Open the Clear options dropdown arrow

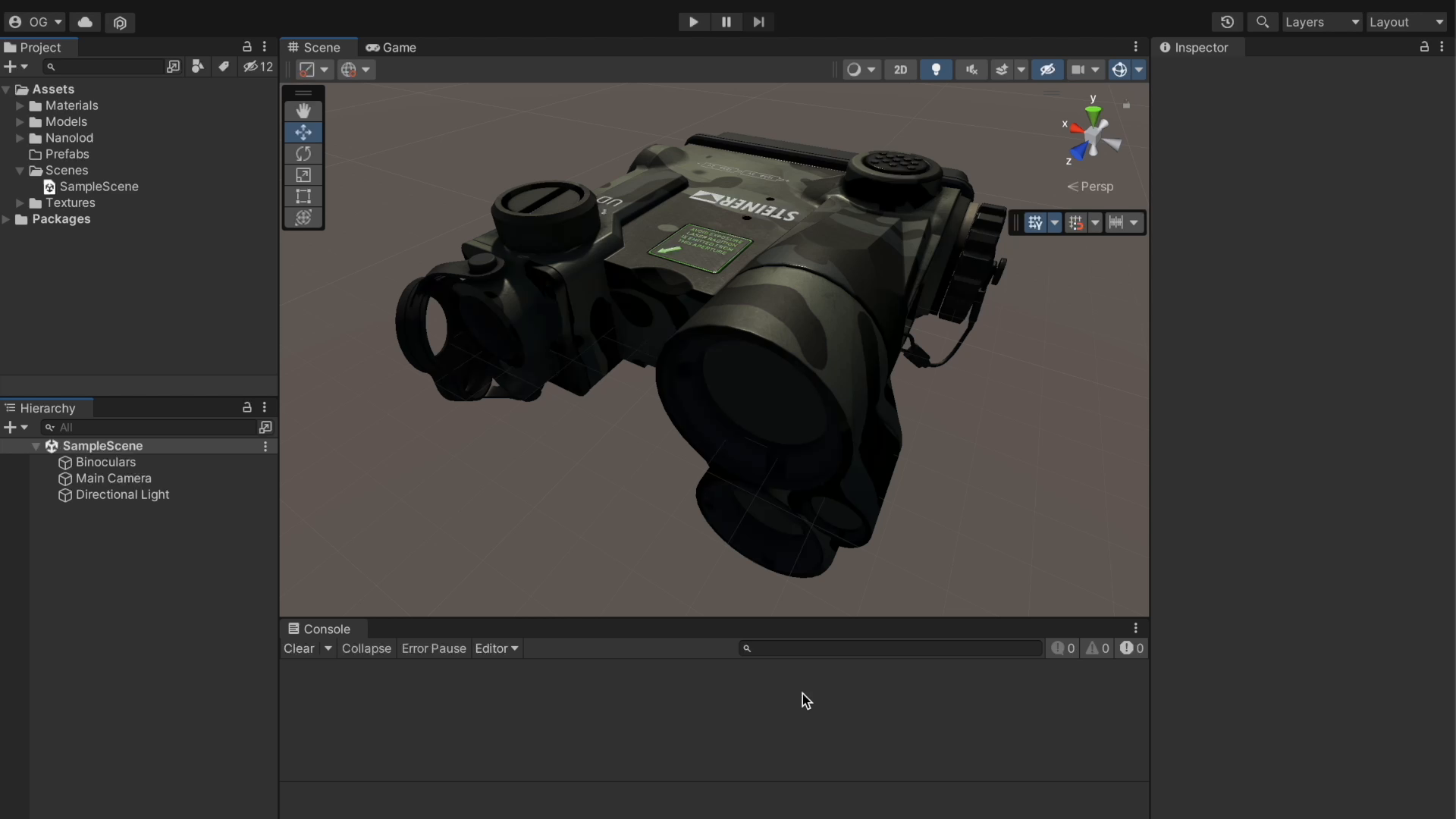[328, 649]
